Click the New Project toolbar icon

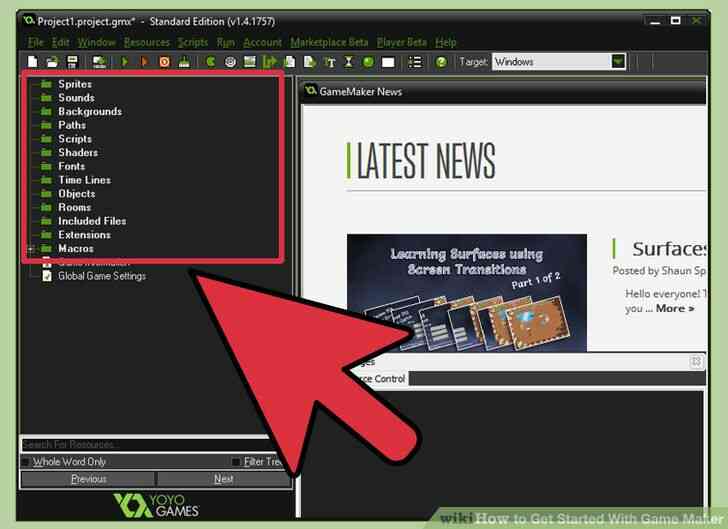coord(33,62)
